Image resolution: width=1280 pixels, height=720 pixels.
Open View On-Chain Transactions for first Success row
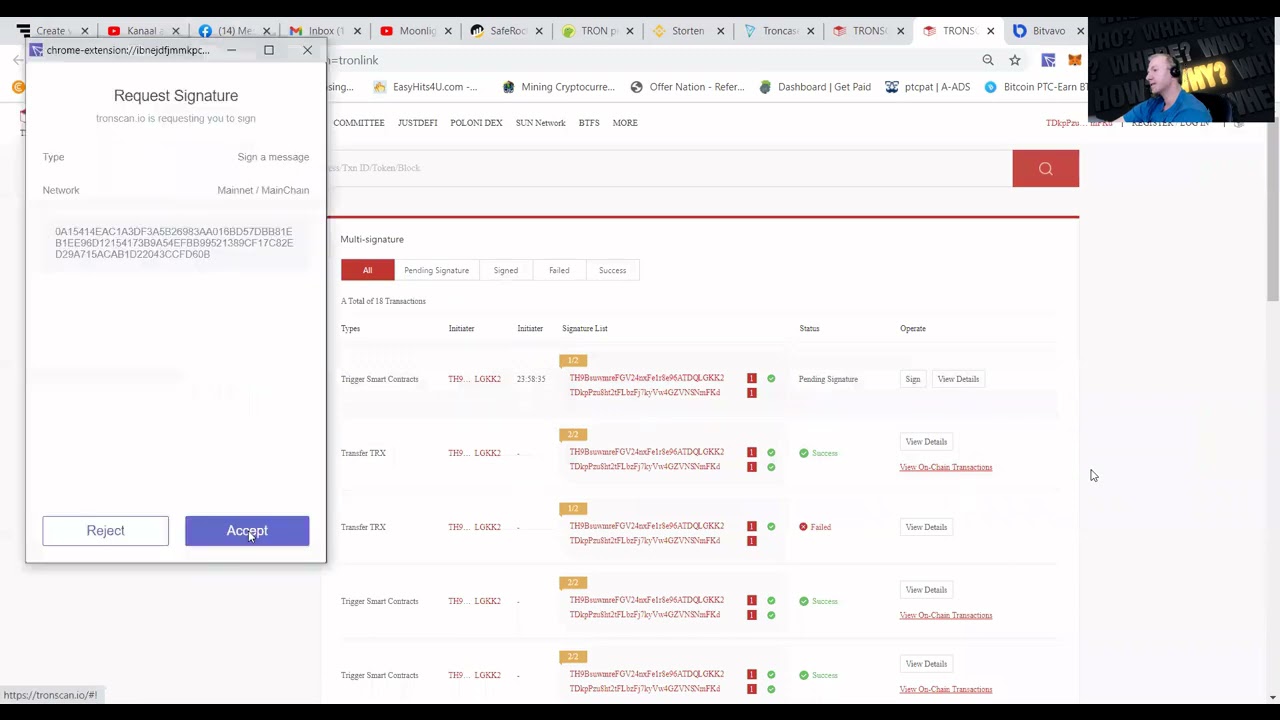[946, 467]
